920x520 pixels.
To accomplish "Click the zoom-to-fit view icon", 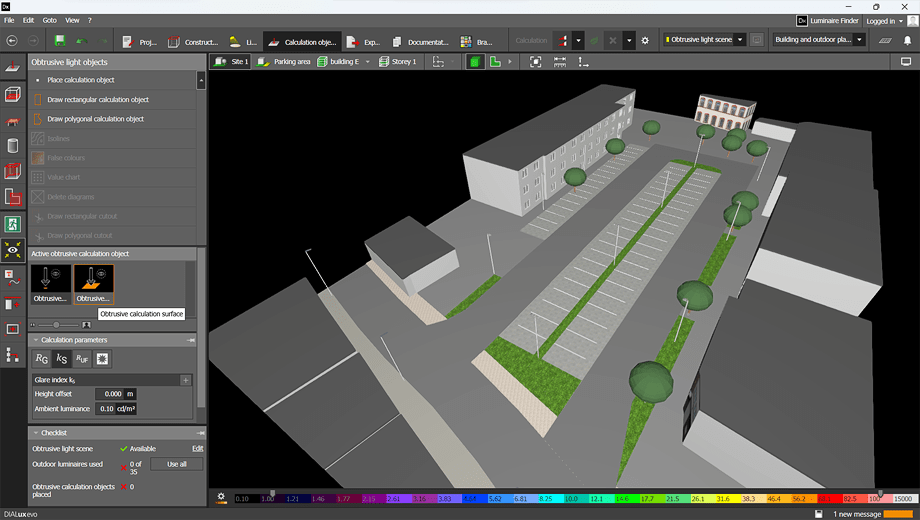I will [x=535, y=62].
